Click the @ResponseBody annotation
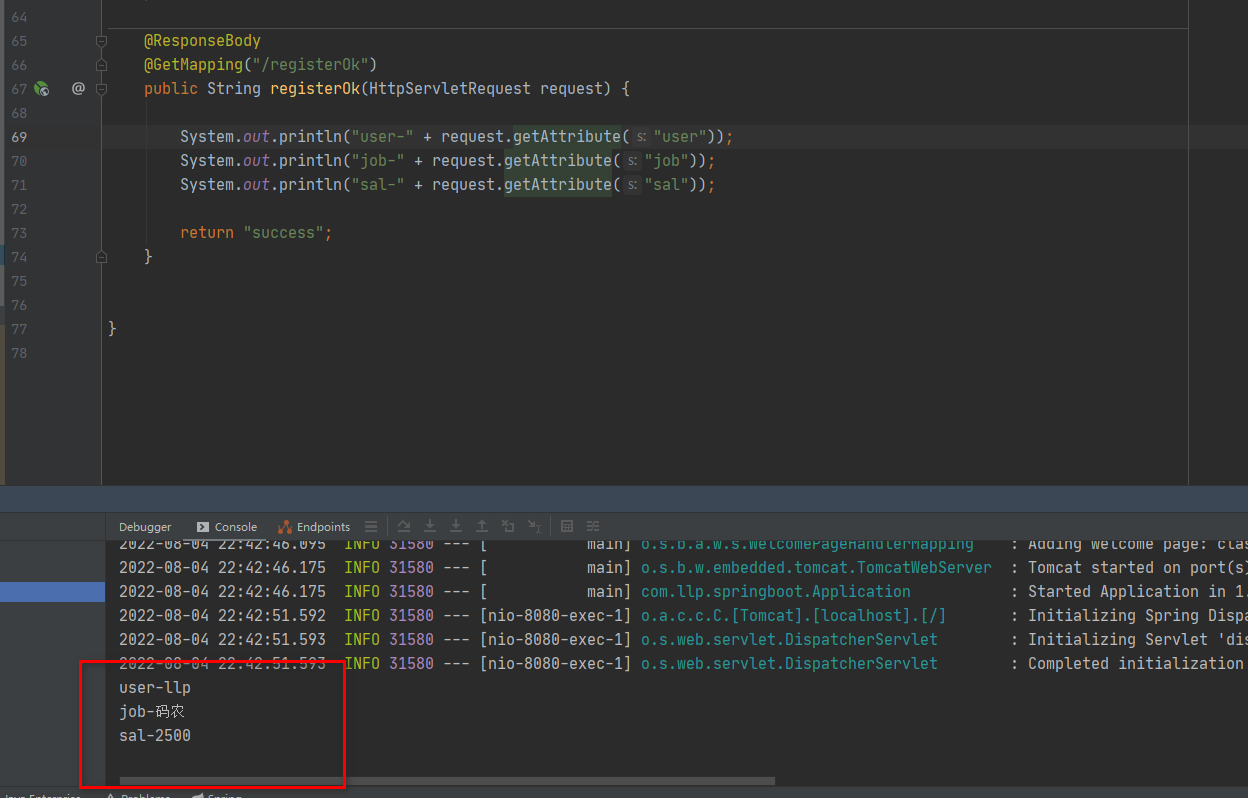The image size is (1248, 798). pos(202,41)
